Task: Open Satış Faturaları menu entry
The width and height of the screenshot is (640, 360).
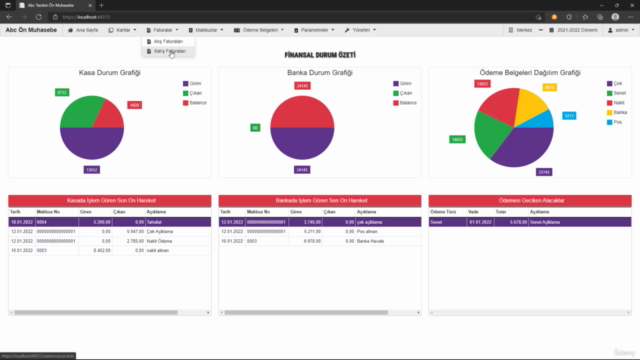Action: pyautogui.click(x=168, y=51)
